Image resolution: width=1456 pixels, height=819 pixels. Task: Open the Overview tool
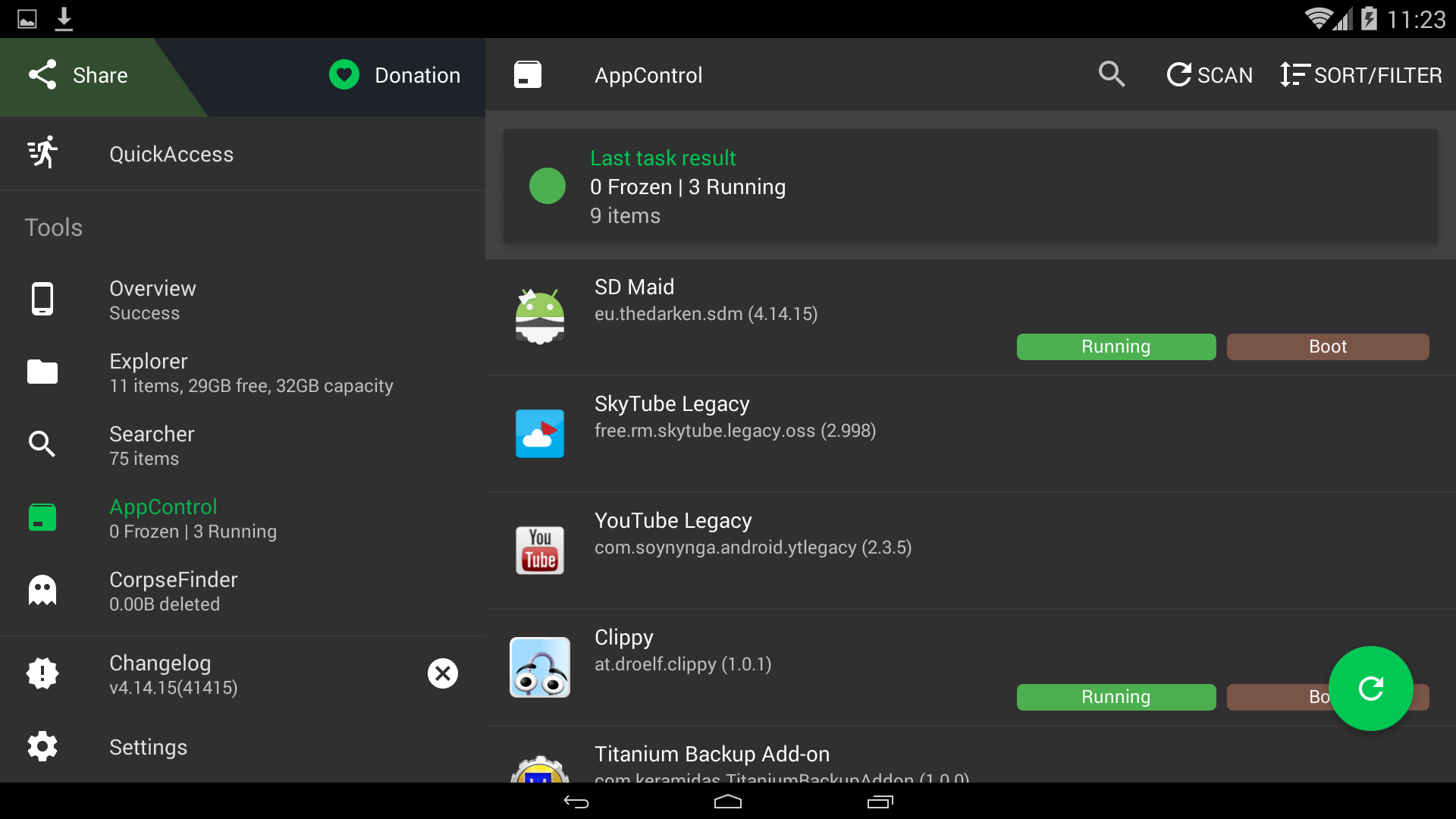pos(152,300)
